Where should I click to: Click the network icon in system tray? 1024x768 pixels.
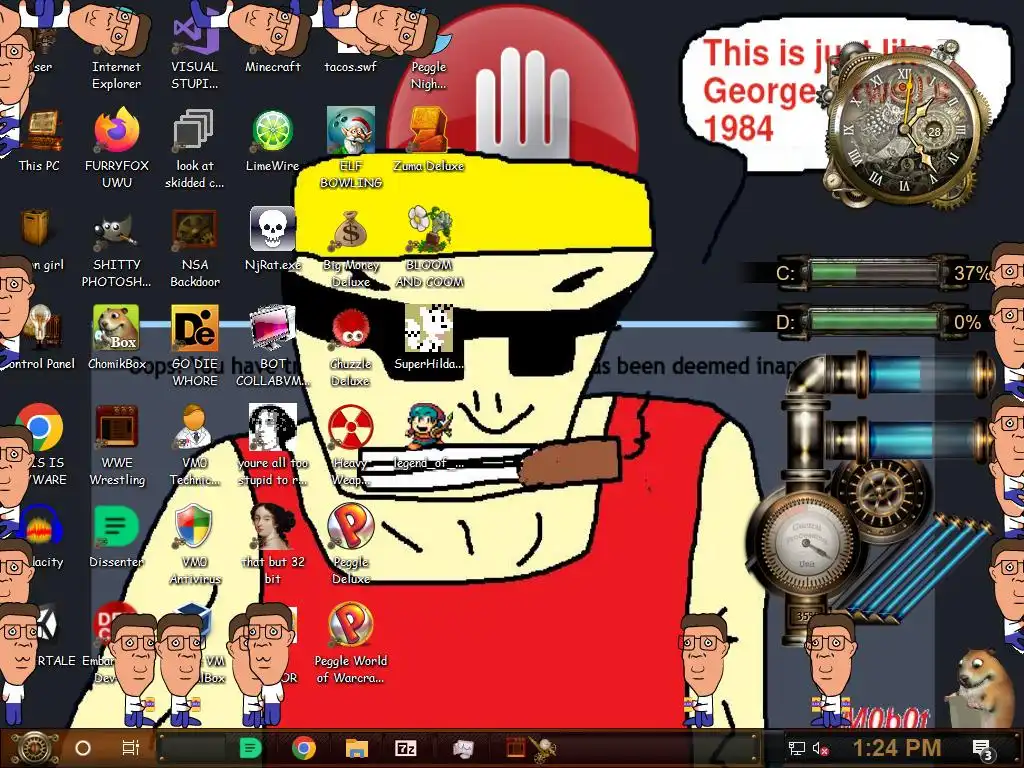pyautogui.click(x=796, y=749)
